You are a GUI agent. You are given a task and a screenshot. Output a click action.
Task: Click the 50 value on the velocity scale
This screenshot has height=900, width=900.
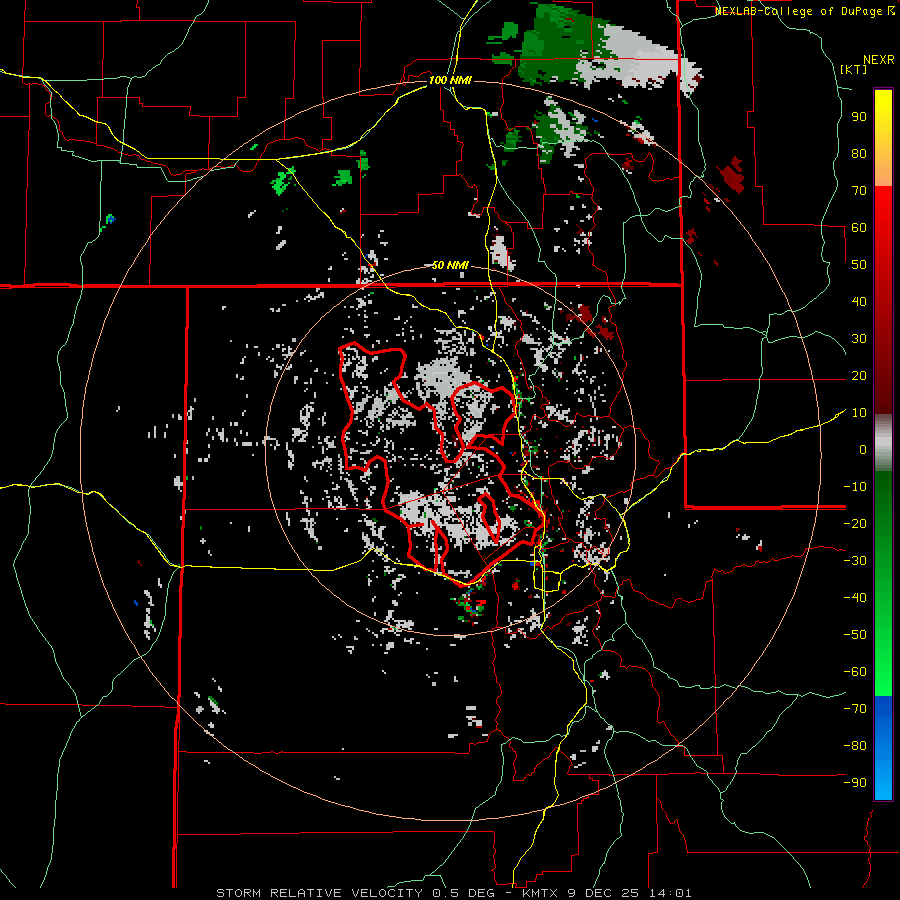pyautogui.click(x=859, y=265)
